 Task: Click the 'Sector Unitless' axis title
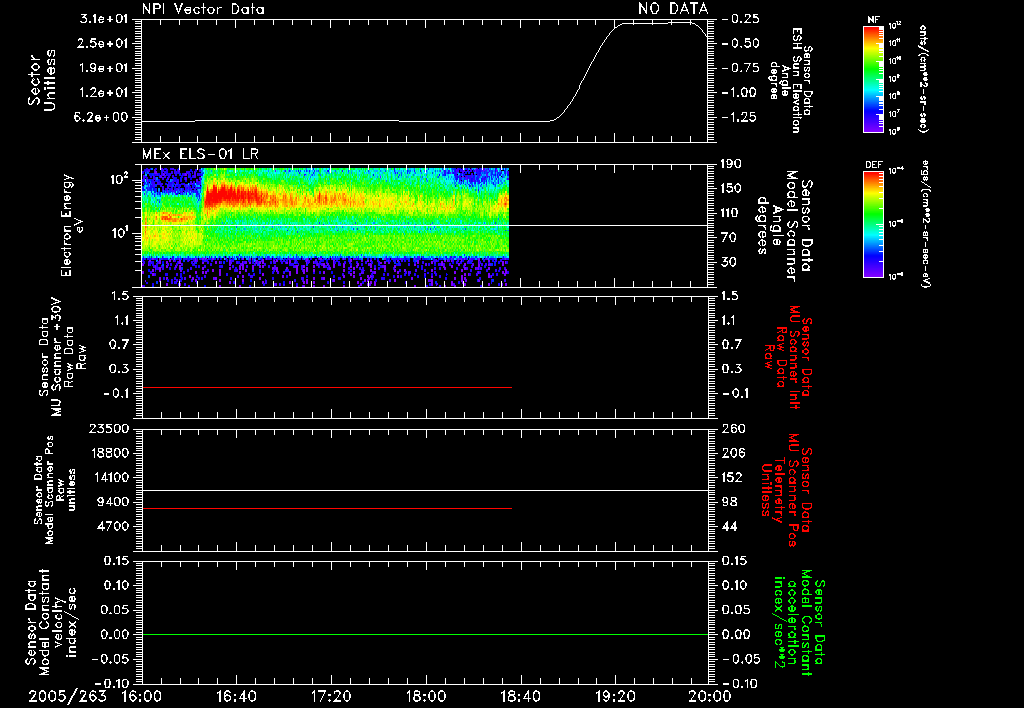click(x=42, y=80)
